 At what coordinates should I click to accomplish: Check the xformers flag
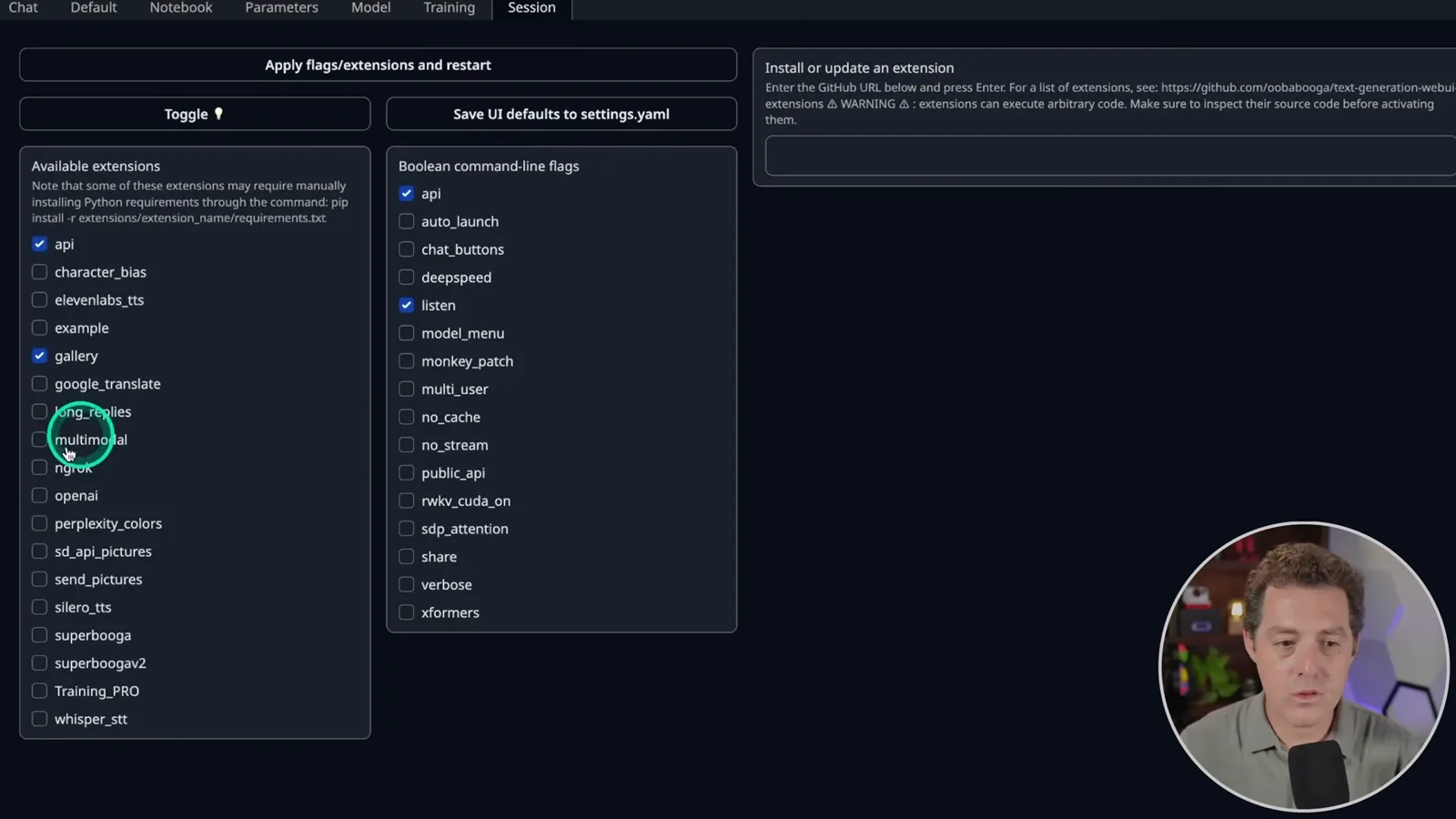(406, 612)
